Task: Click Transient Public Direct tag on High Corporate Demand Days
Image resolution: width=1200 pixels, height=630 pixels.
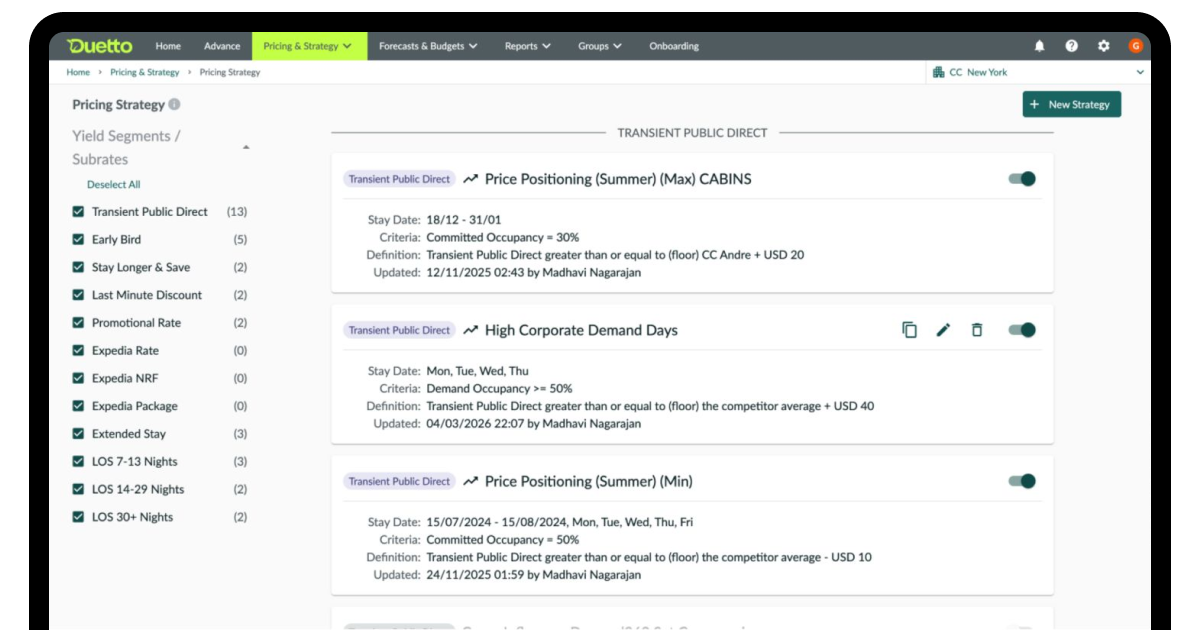Action: [x=399, y=330]
